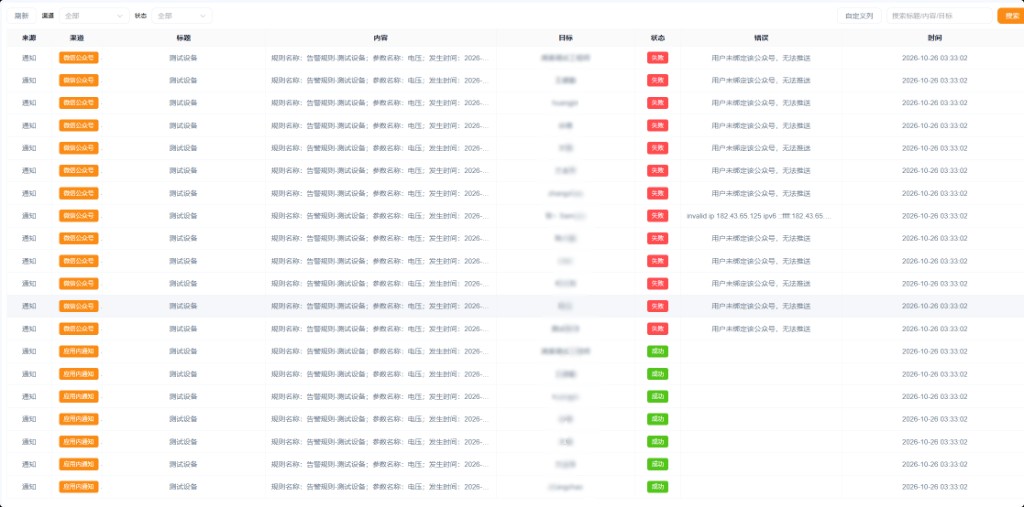This screenshot has width=1024, height=507.
Task: Click the time cell in invalid ip row
Action: (935, 216)
